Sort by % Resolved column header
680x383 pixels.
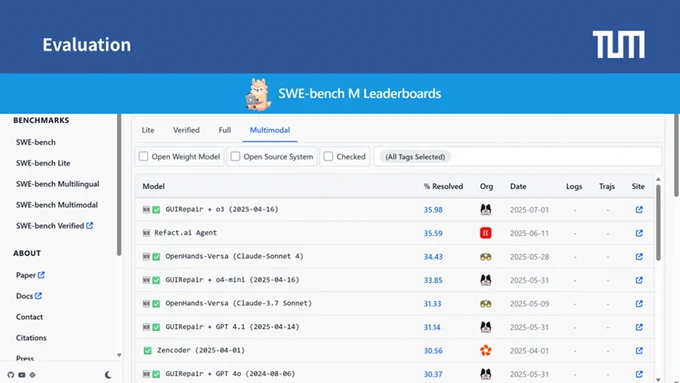(x=443, y=186)
